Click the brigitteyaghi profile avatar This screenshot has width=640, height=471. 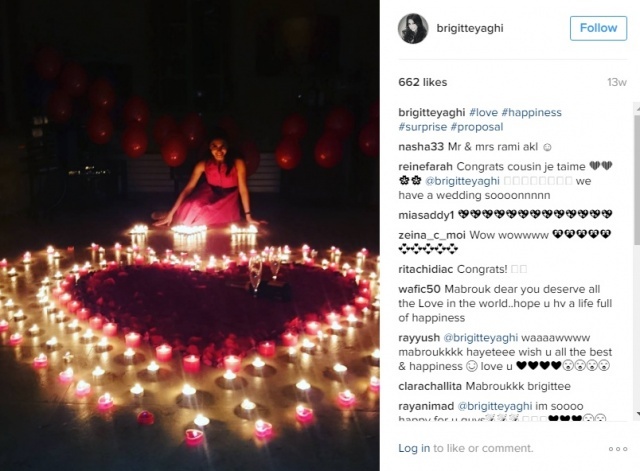click(x=413, y=29)
